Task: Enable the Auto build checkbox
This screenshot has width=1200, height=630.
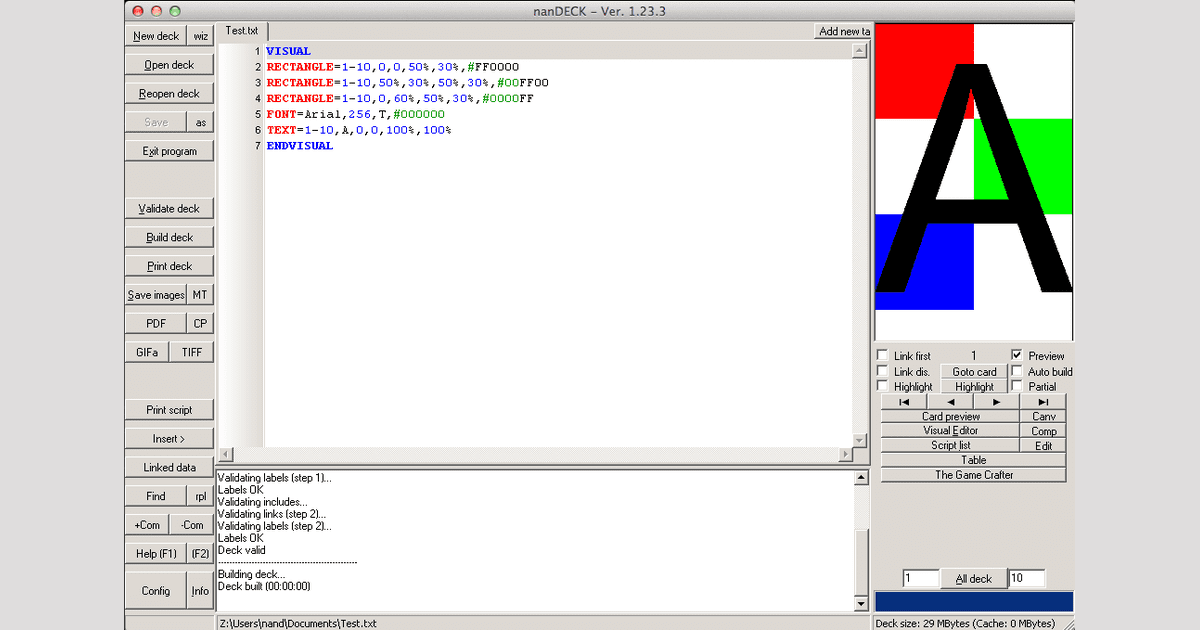Action: point(1017,371)
